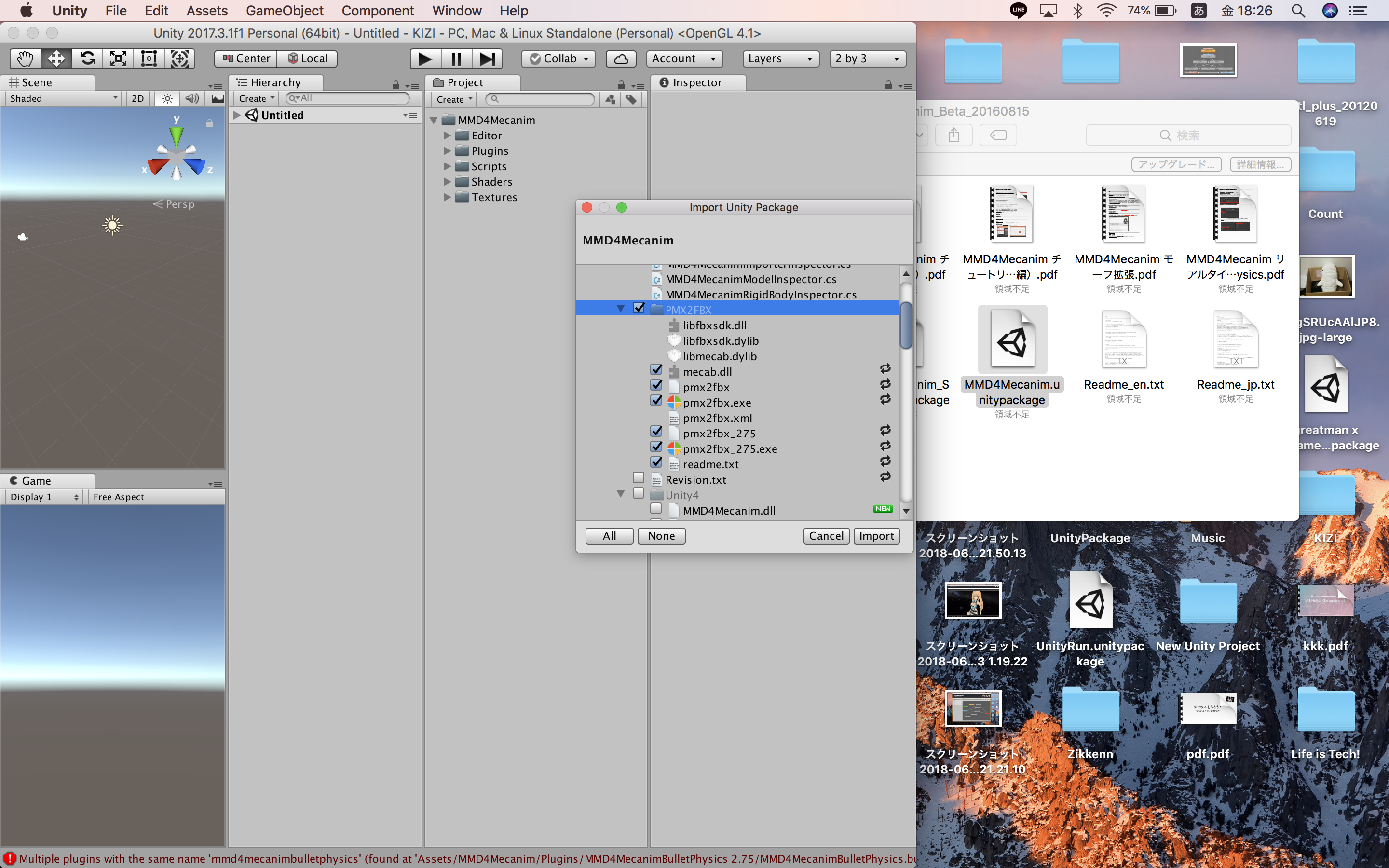Search by label in Project panel
This screenshot has width=1389, height=868.
[x=631, y=100]
